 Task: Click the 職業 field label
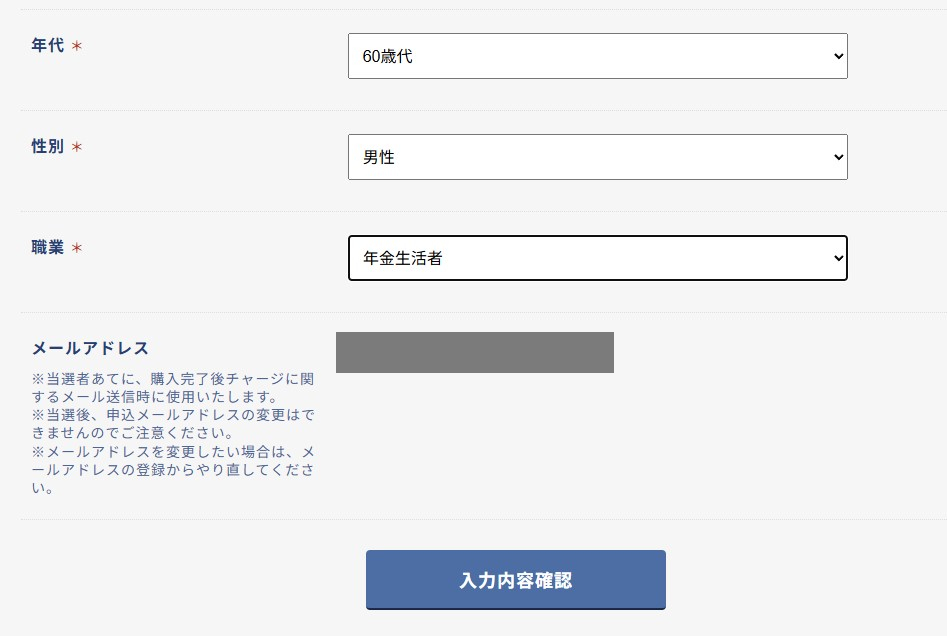47,247
